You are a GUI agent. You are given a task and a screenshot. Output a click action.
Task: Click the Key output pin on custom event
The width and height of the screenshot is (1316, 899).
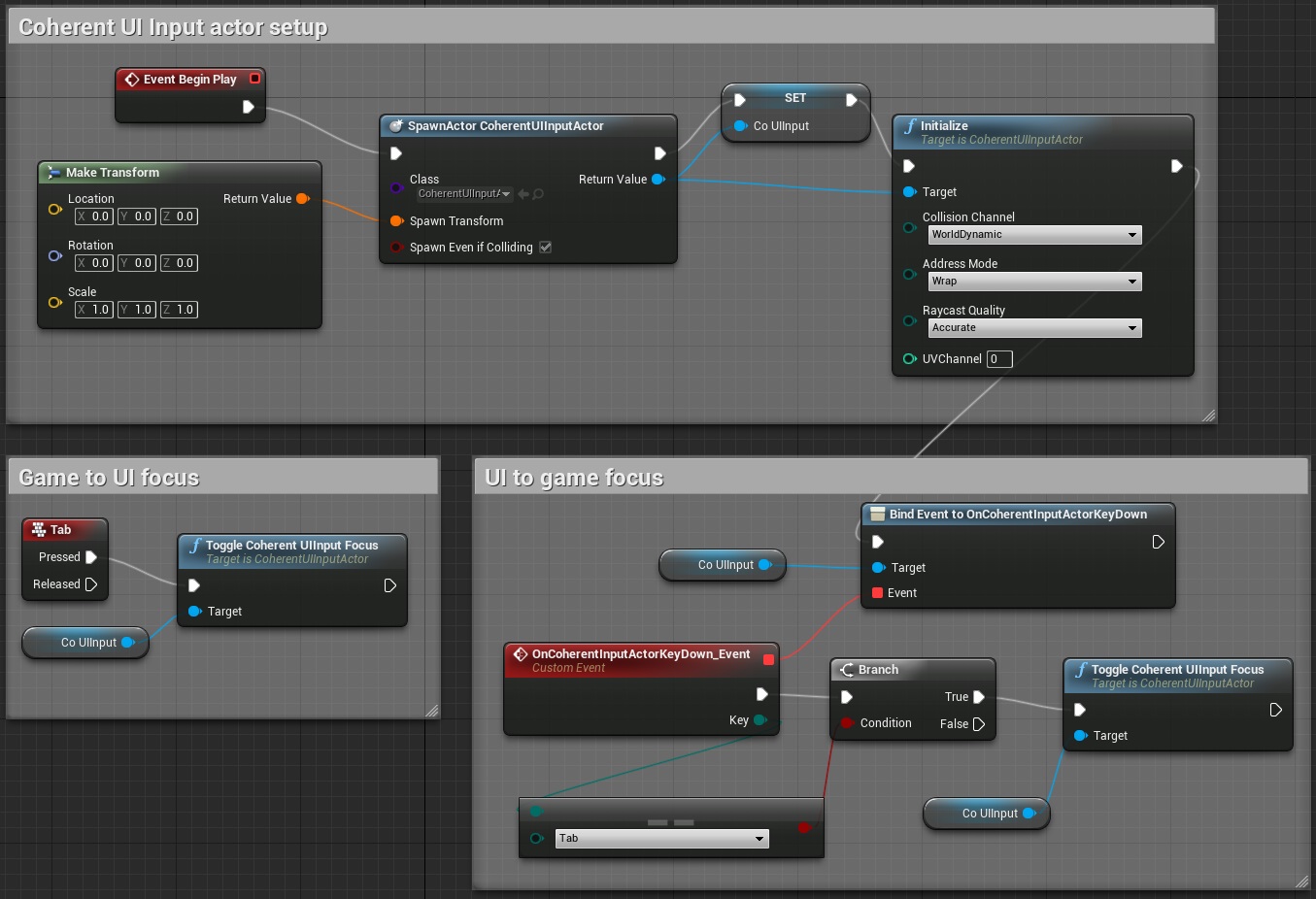pos(760,720)
